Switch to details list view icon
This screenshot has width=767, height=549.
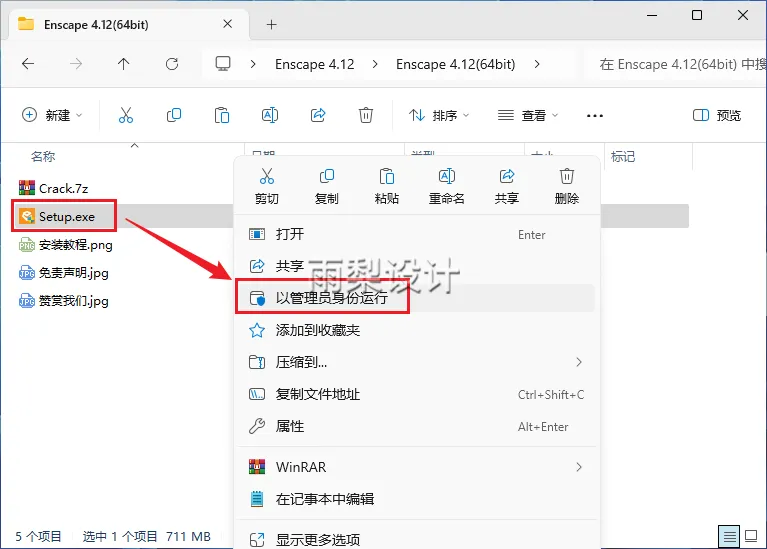click(x=729, y=537)
